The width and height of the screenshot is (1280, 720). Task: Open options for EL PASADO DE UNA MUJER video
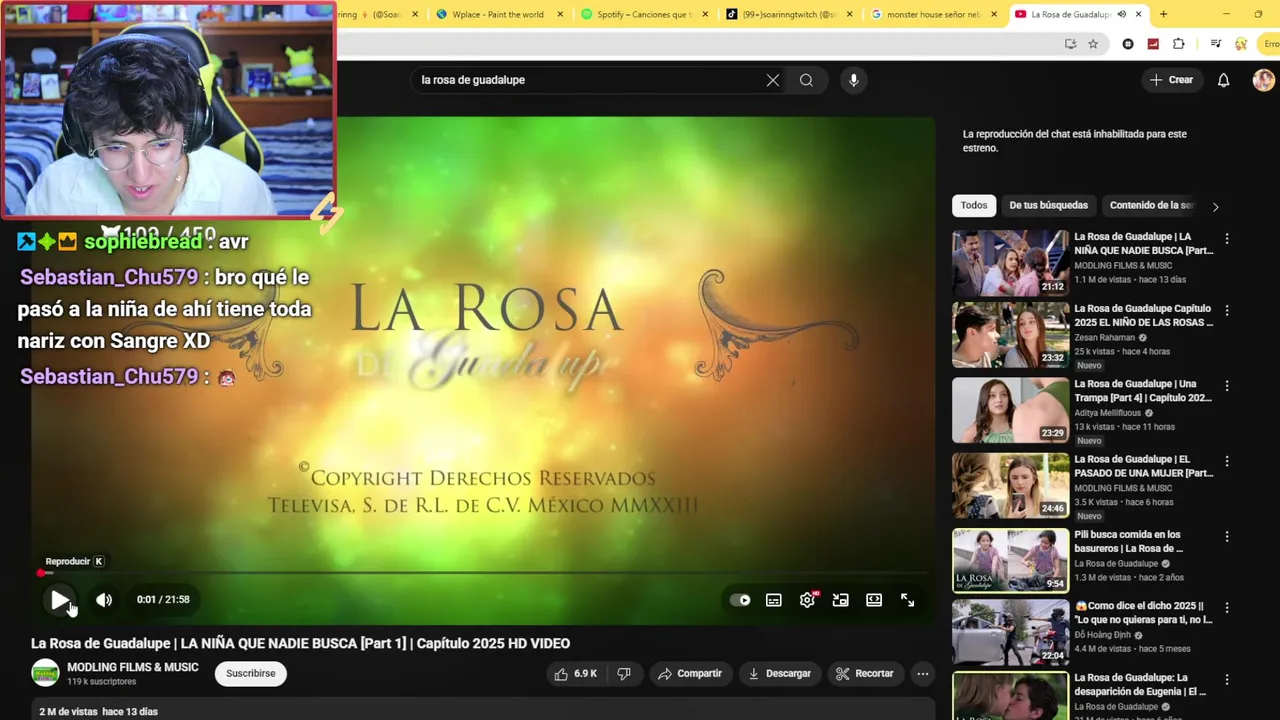(x=1227, y=461)
